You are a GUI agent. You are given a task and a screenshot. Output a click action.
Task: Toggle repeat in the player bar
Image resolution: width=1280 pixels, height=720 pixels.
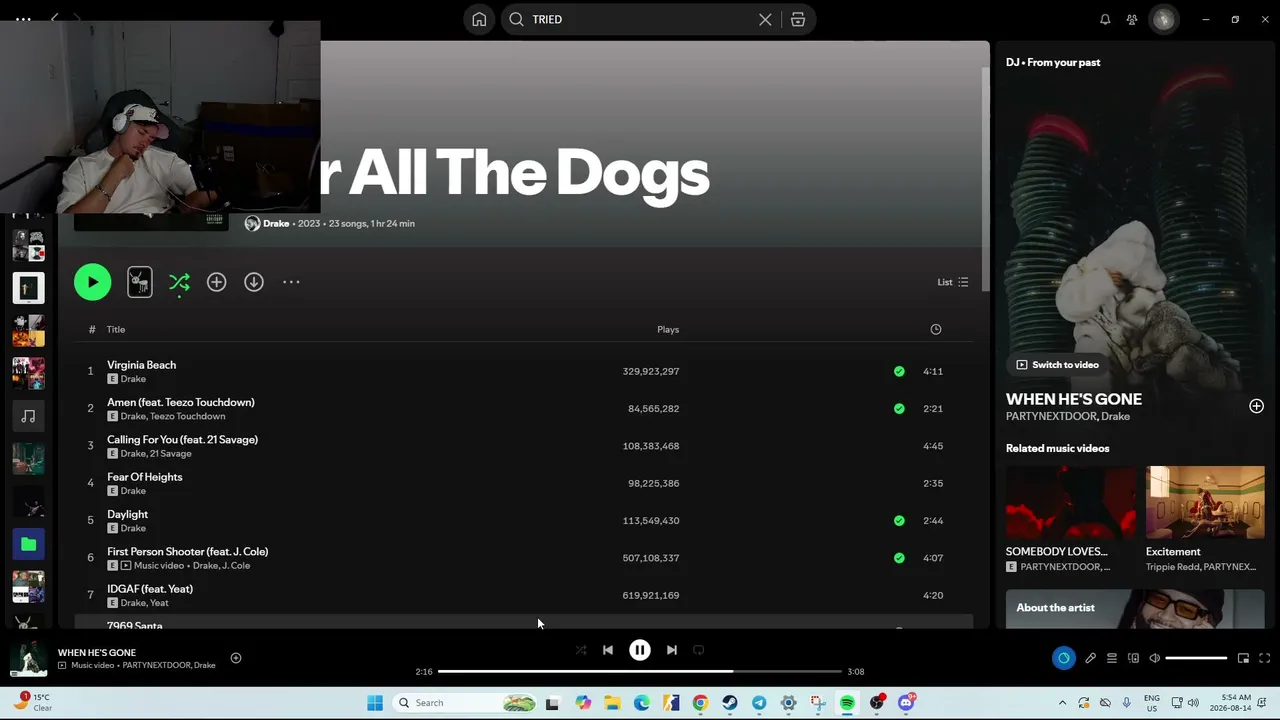tap(699, 650)
